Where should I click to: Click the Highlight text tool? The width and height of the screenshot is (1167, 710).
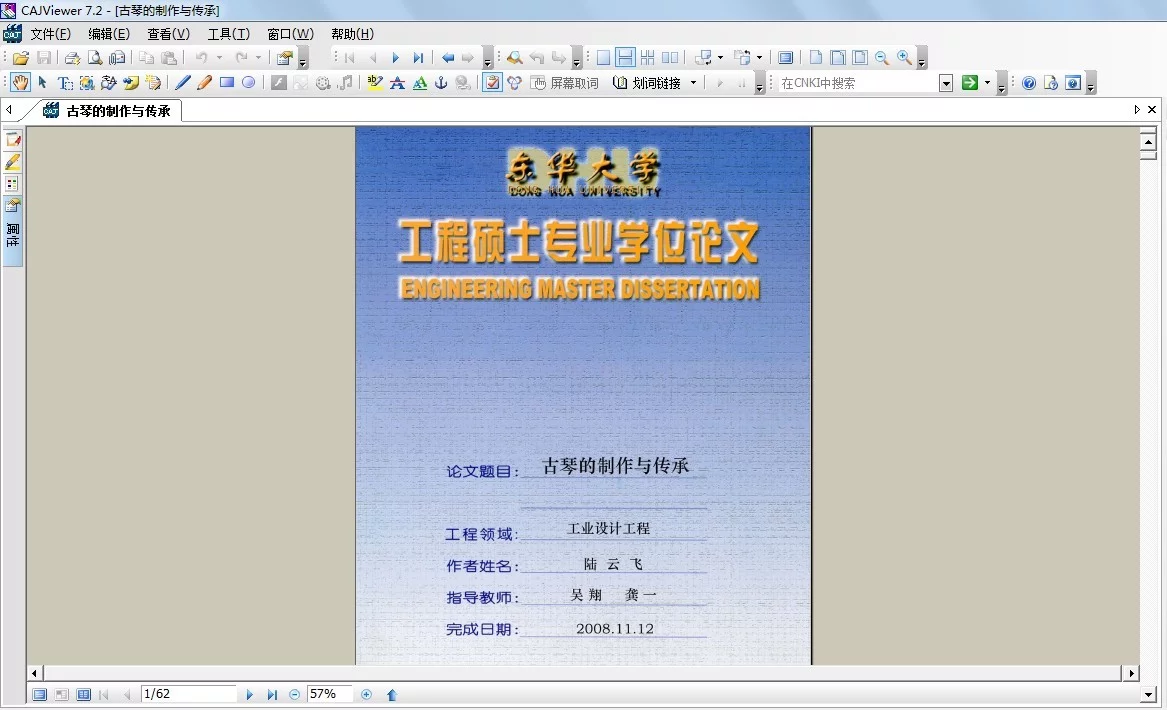point(375,83)
